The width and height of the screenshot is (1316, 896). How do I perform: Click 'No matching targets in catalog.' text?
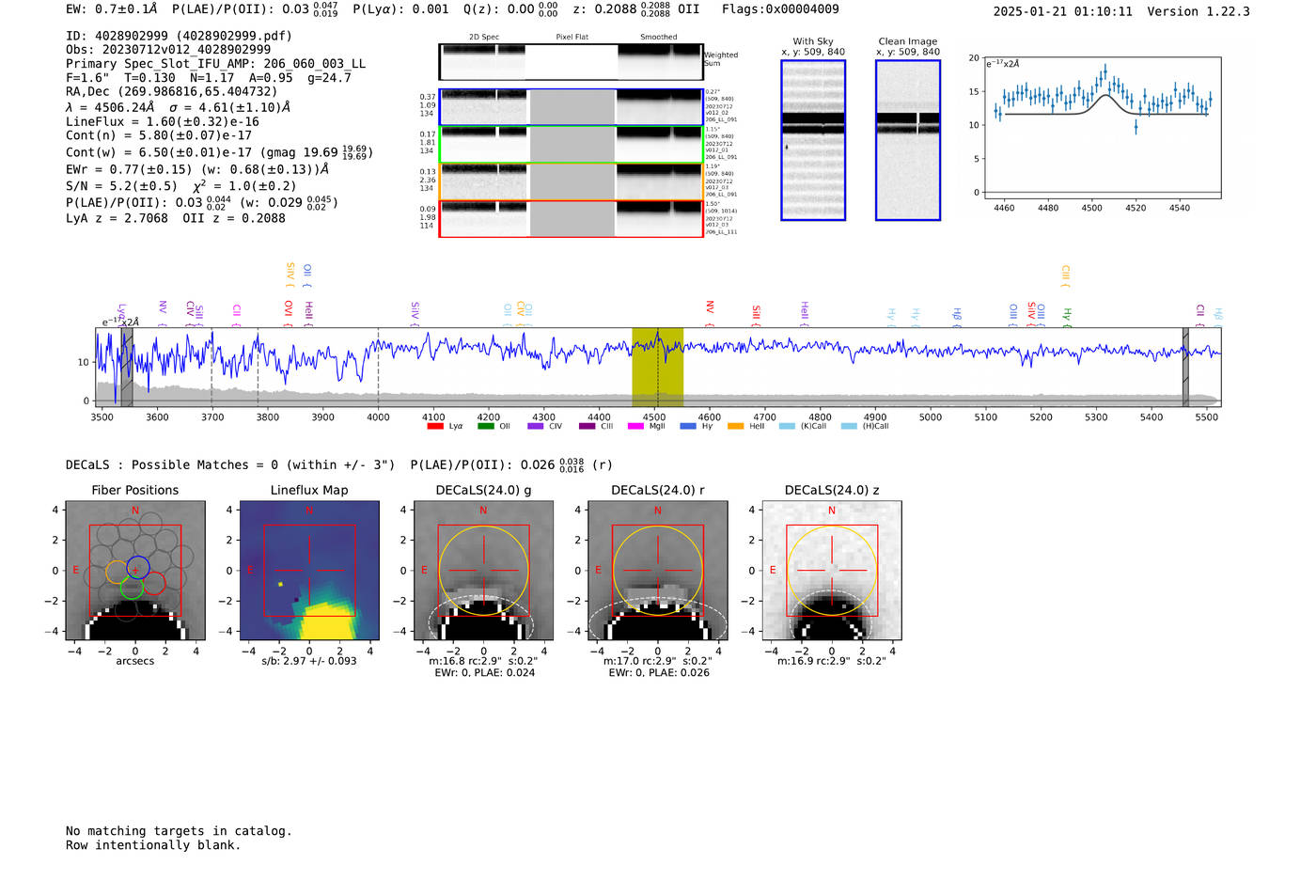(x=179, y=831)
